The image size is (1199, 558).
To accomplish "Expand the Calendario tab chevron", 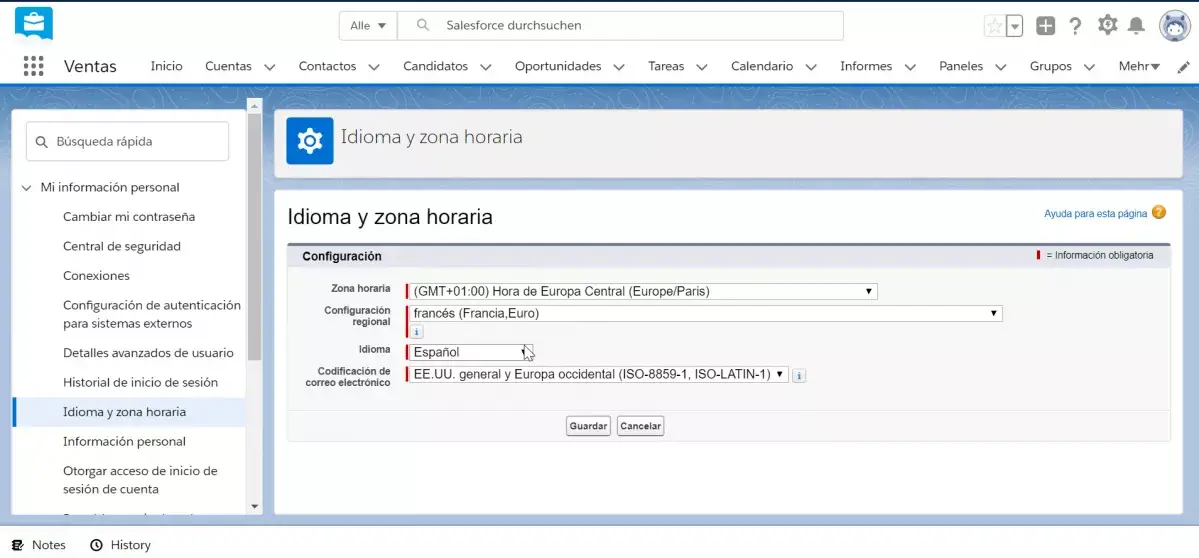I will coord(811,67).
